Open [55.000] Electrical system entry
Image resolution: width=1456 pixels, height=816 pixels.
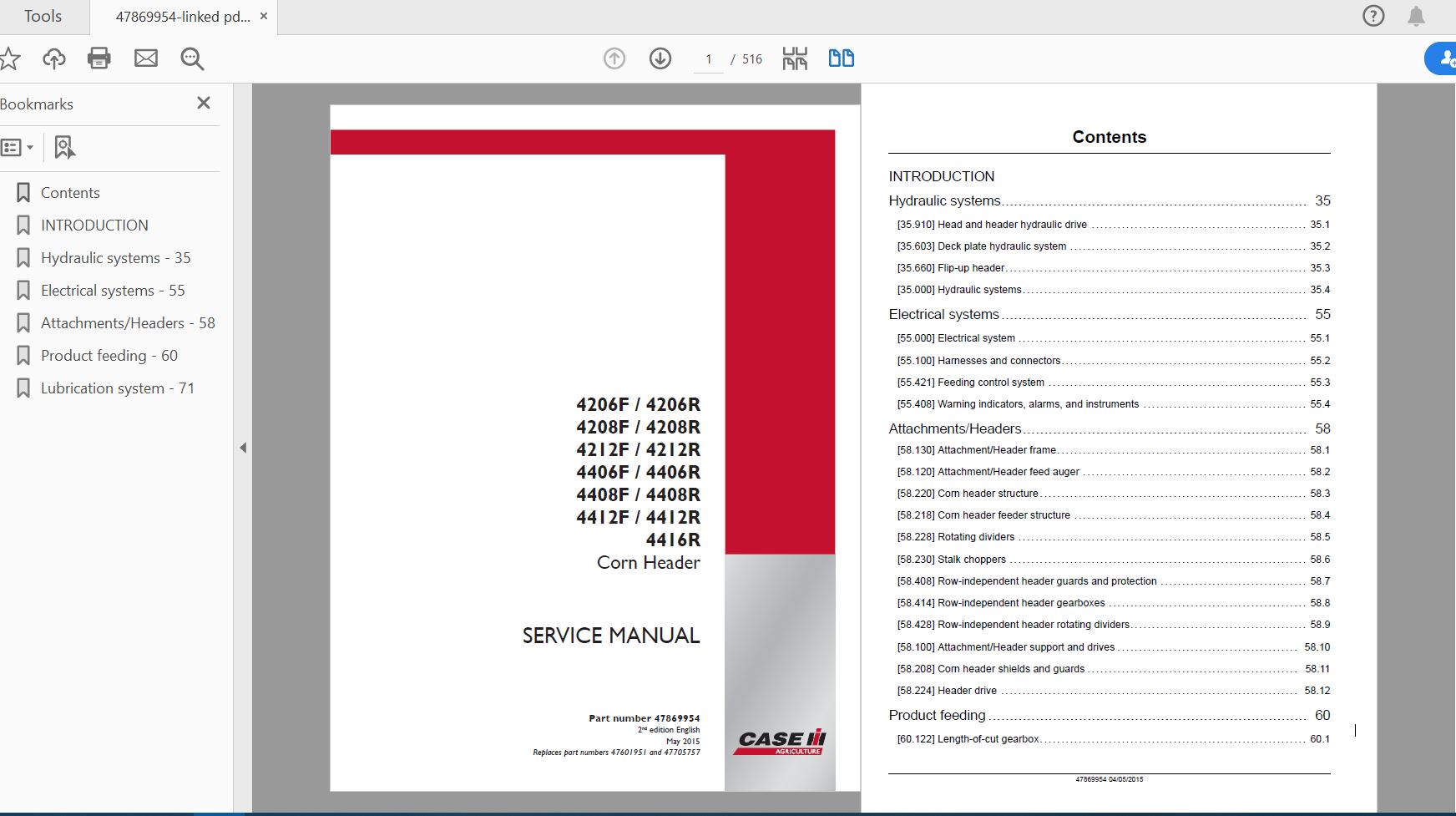coord(1114,338)
